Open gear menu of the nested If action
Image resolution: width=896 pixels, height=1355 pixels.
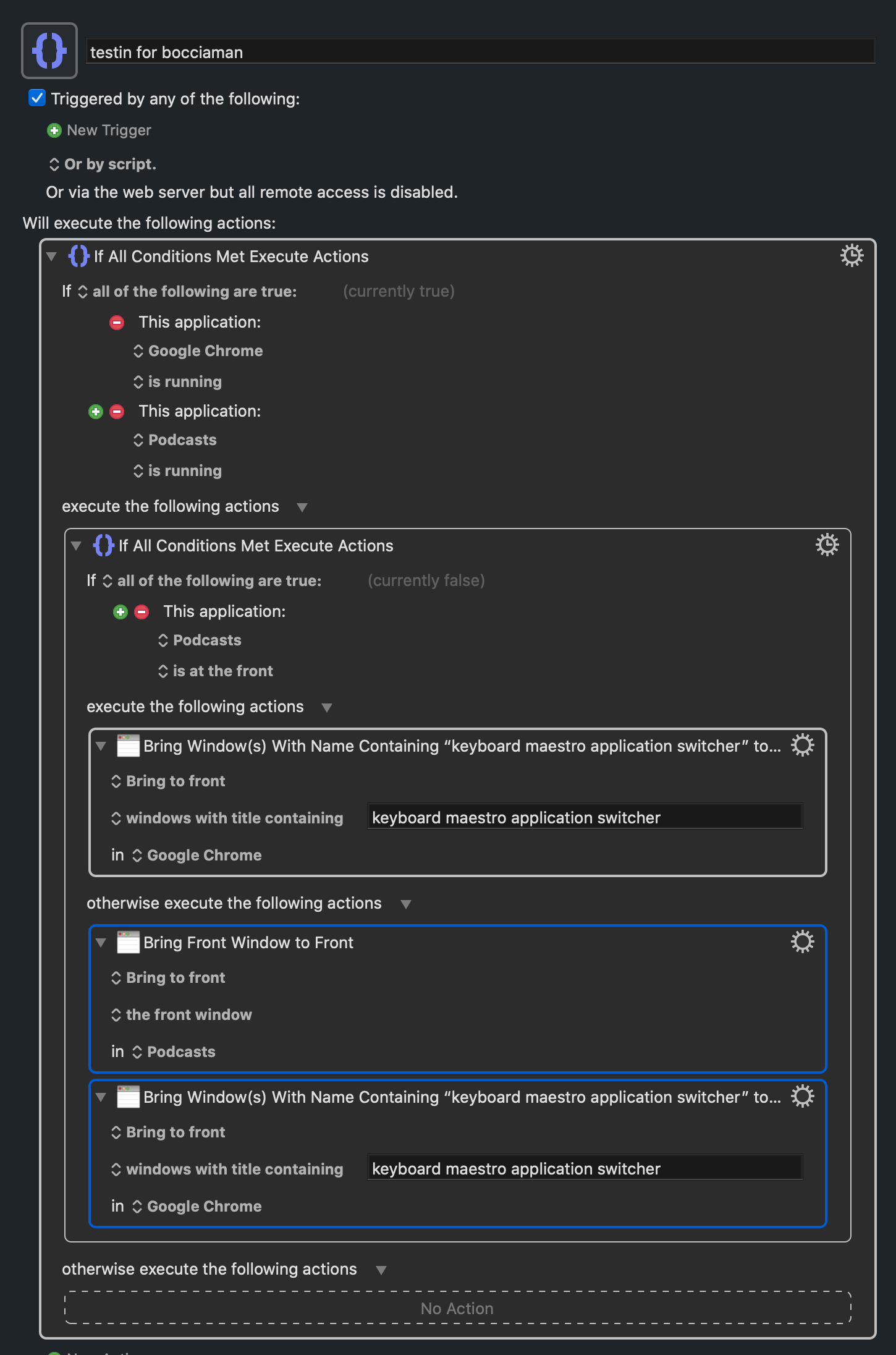pyautogui.click(x=827, y=545)
